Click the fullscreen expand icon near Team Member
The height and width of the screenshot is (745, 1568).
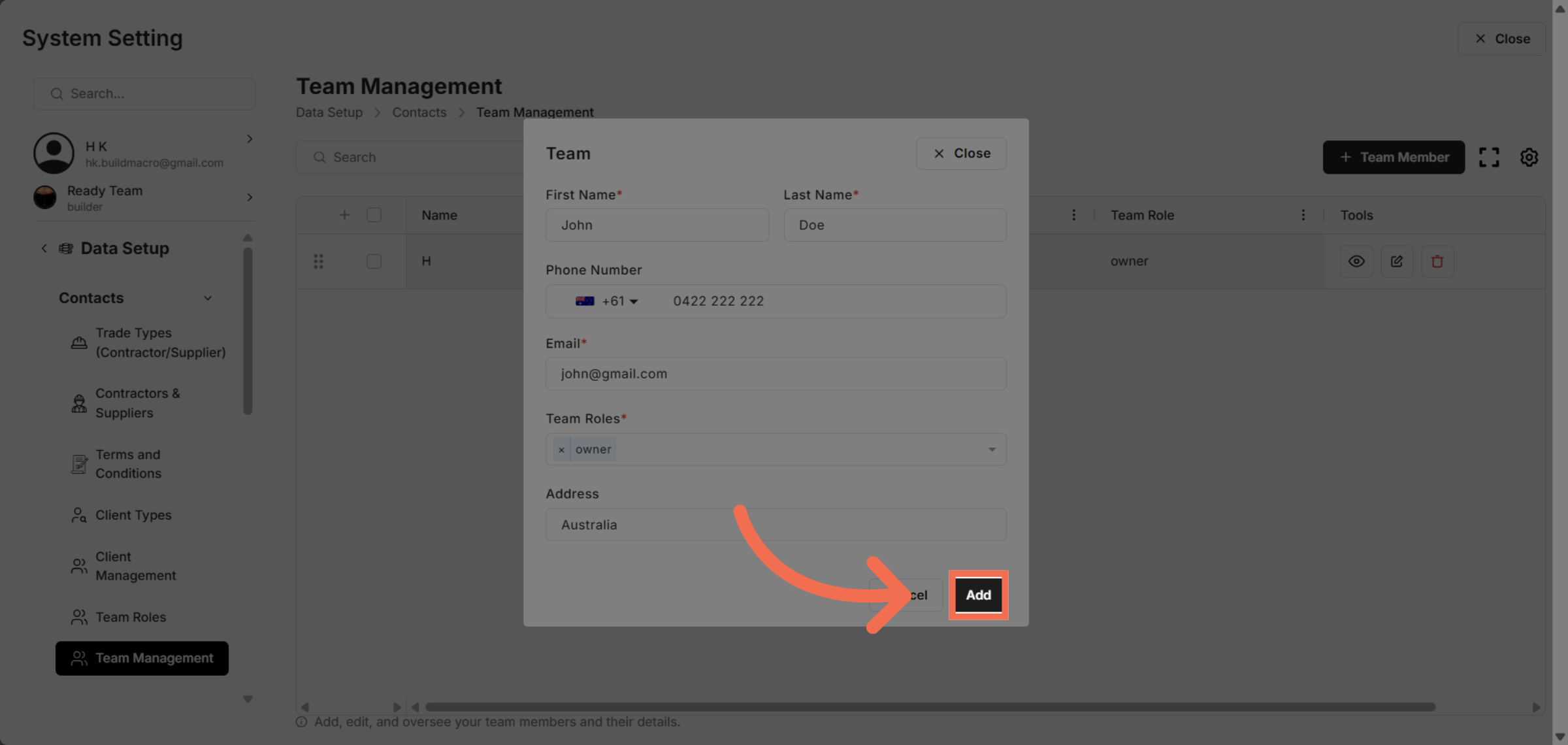1490,157
